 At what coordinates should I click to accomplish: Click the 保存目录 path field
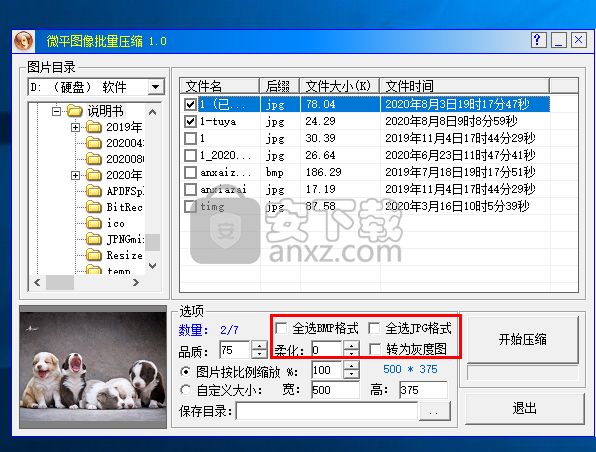coord(327,411)
